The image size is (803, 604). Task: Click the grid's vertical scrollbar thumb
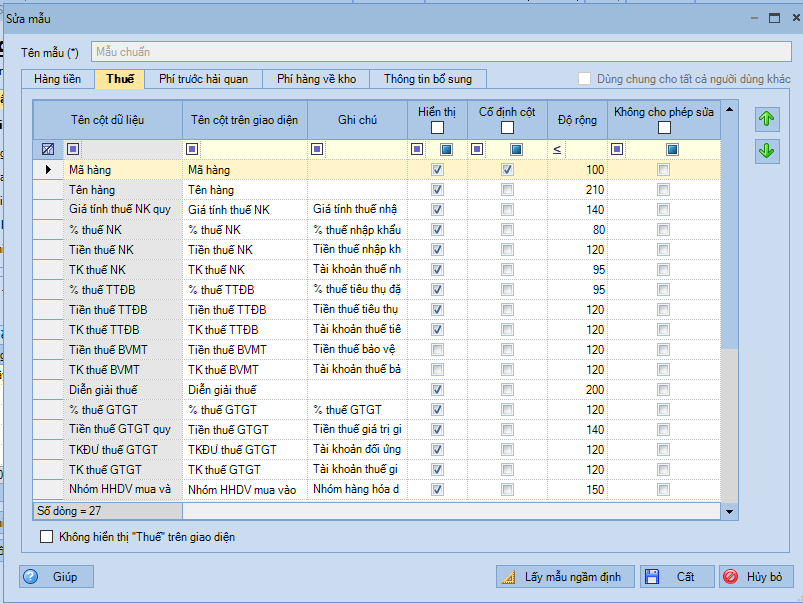[729, 233]
